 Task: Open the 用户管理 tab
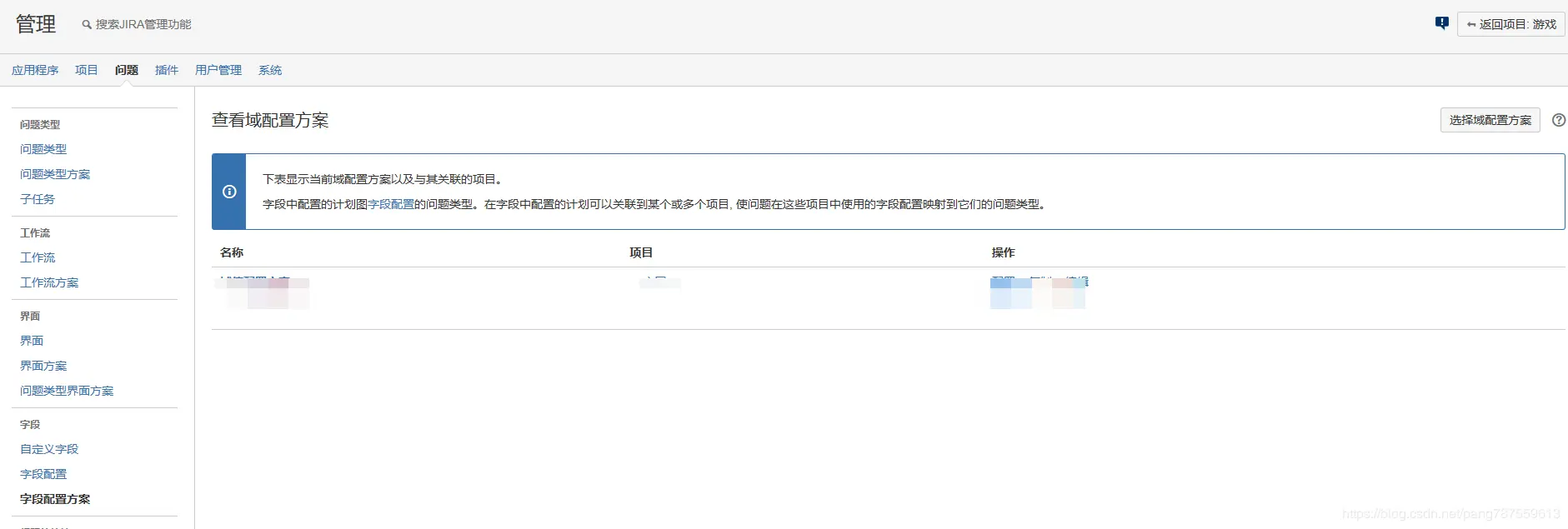coord(218,70)
